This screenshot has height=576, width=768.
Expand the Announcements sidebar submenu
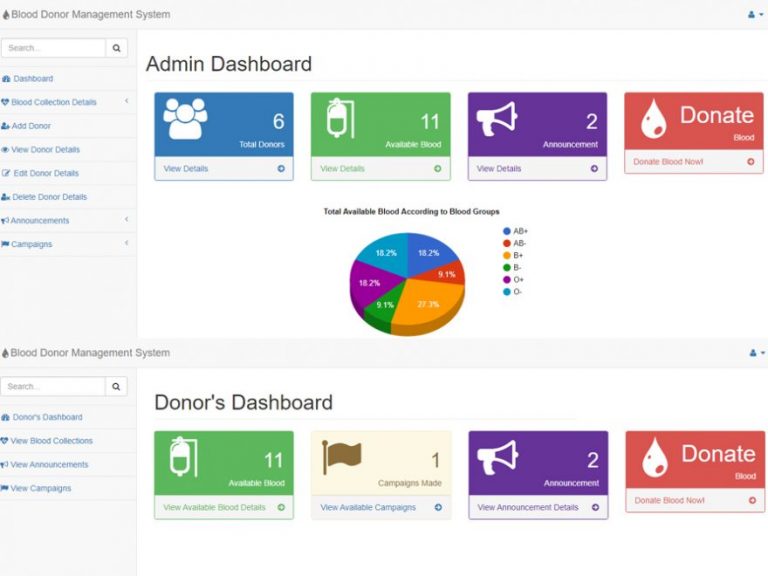[127, 220]
